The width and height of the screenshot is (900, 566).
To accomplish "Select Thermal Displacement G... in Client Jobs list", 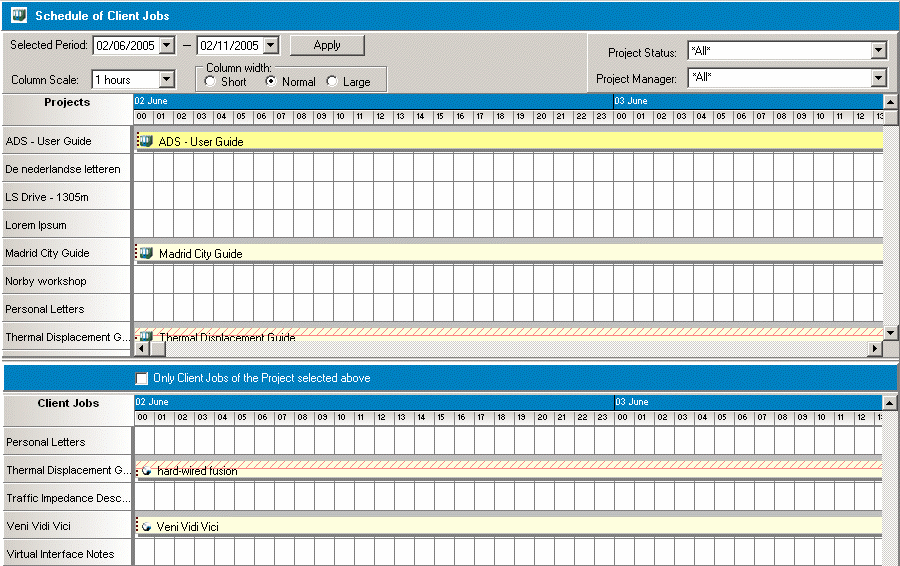I will point(68,470).
